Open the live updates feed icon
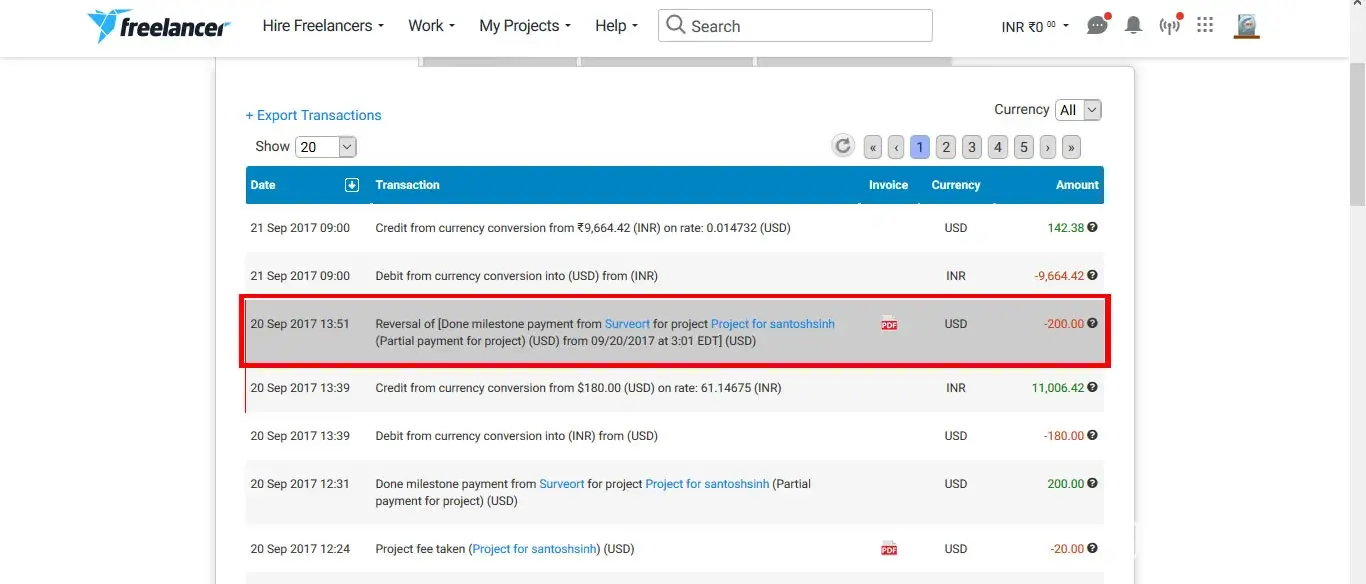1366x584 pixels. click(1169, 26)
